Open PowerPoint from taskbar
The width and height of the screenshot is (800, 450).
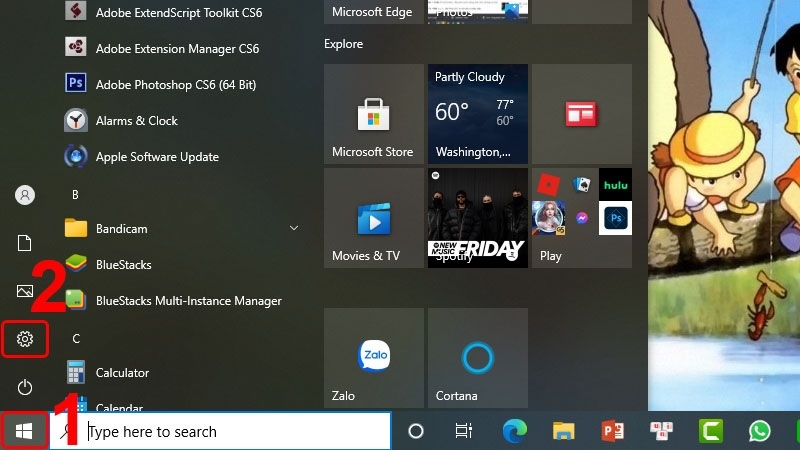(x=612, y=431)
